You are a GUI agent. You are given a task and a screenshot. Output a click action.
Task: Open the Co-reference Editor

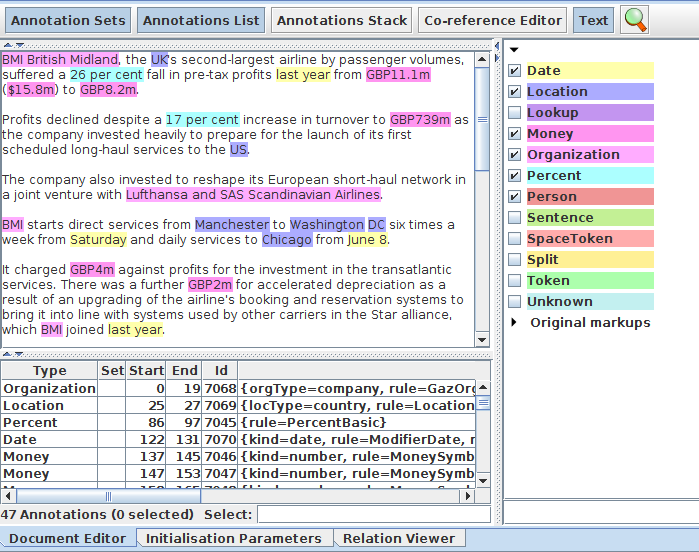click(x=493, y=20)
